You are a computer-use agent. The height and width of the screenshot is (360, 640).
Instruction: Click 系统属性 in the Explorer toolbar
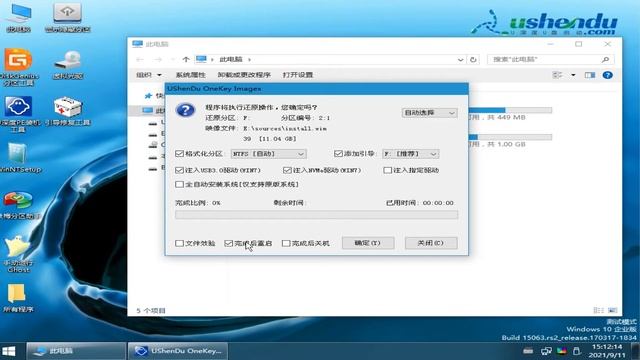click(x=190, y=75)
